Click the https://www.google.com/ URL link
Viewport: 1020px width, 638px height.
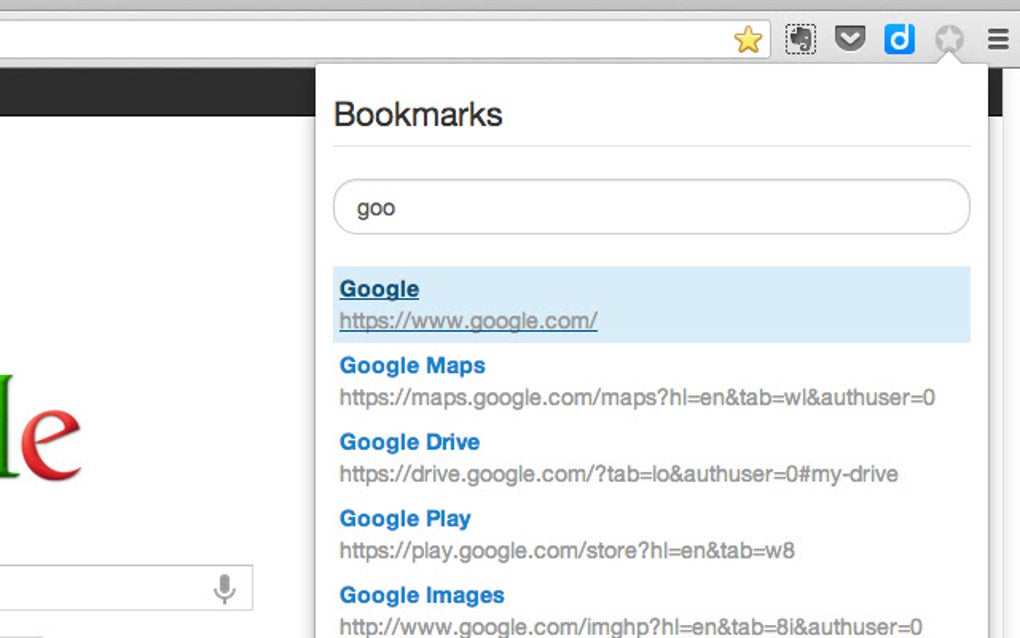click(467, 321)
